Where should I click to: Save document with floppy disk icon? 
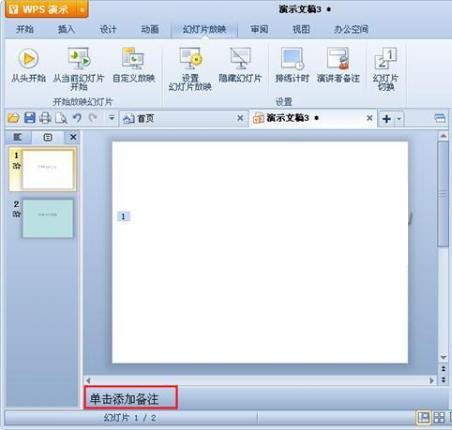click(29, 118)
